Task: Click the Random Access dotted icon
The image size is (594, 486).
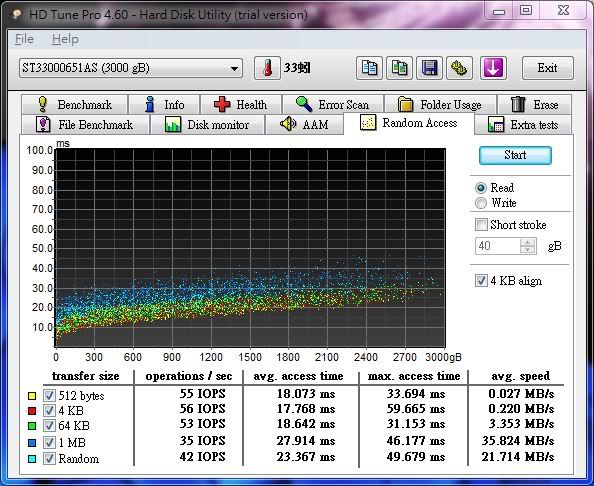Action: [x=368, y=123]
